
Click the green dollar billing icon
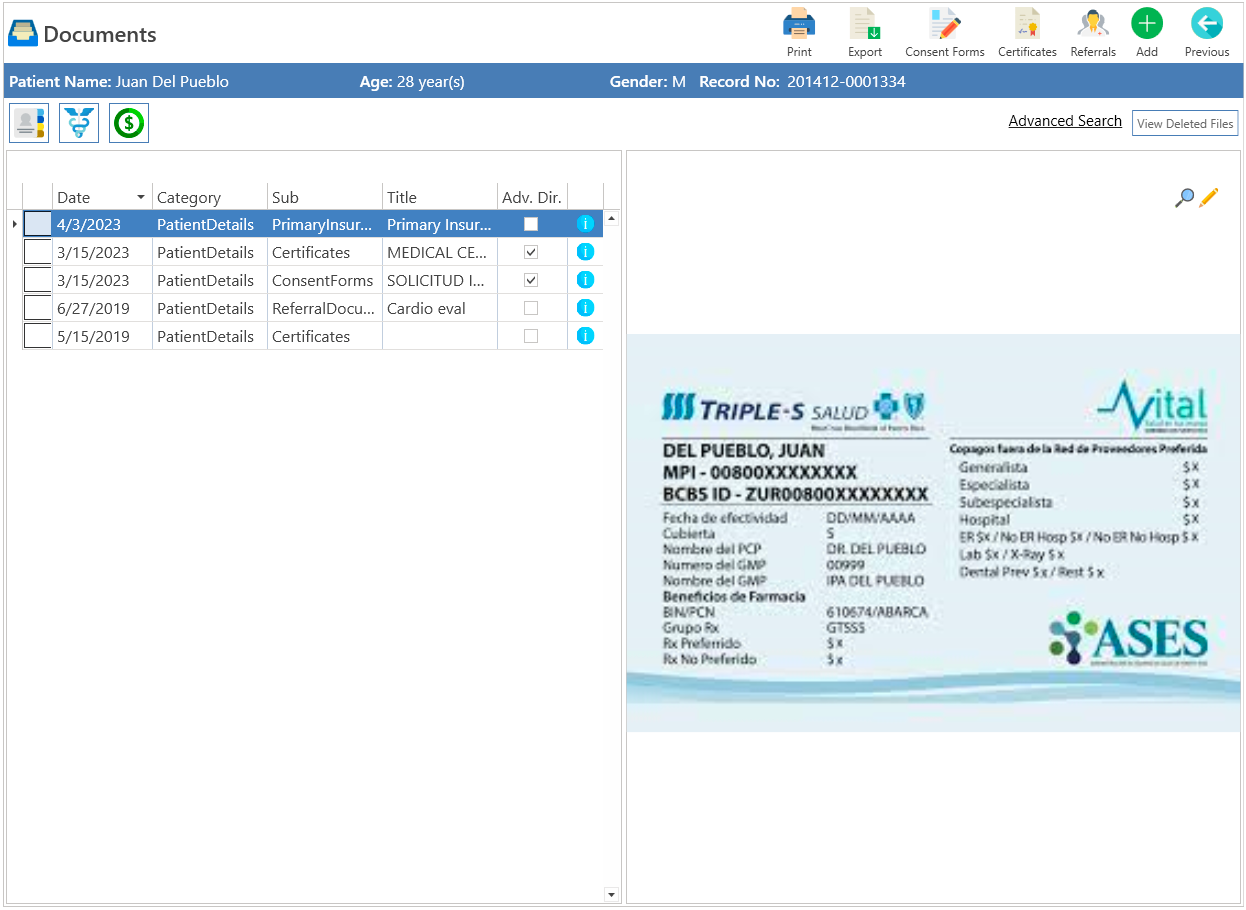pos(129,123)
